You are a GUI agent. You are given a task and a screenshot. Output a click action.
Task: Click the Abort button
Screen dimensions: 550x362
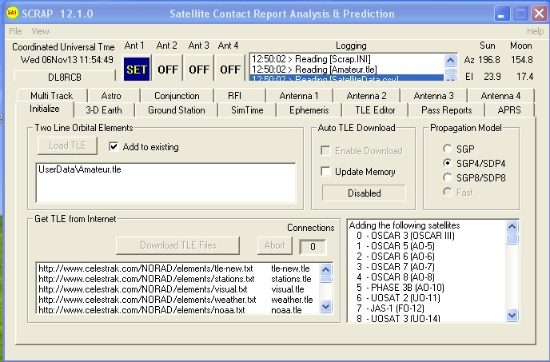(x=275, y=245)
